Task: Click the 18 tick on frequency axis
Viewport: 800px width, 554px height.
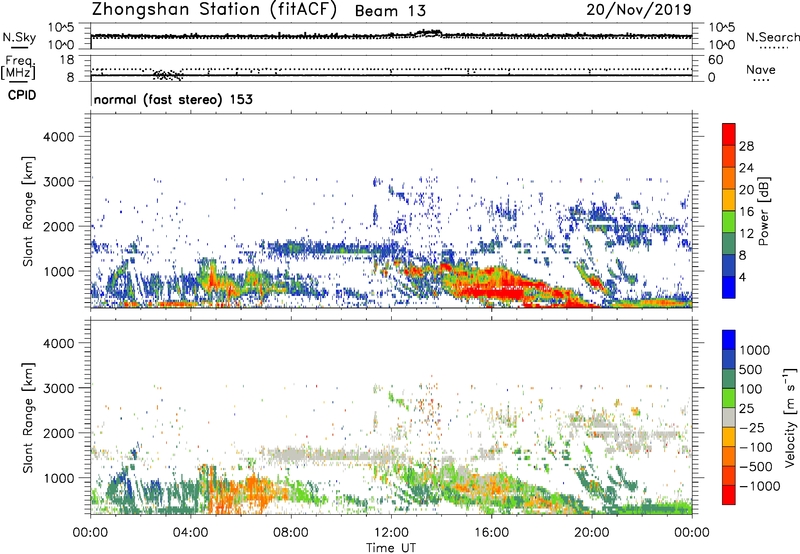Action: [x=67, y=60]
